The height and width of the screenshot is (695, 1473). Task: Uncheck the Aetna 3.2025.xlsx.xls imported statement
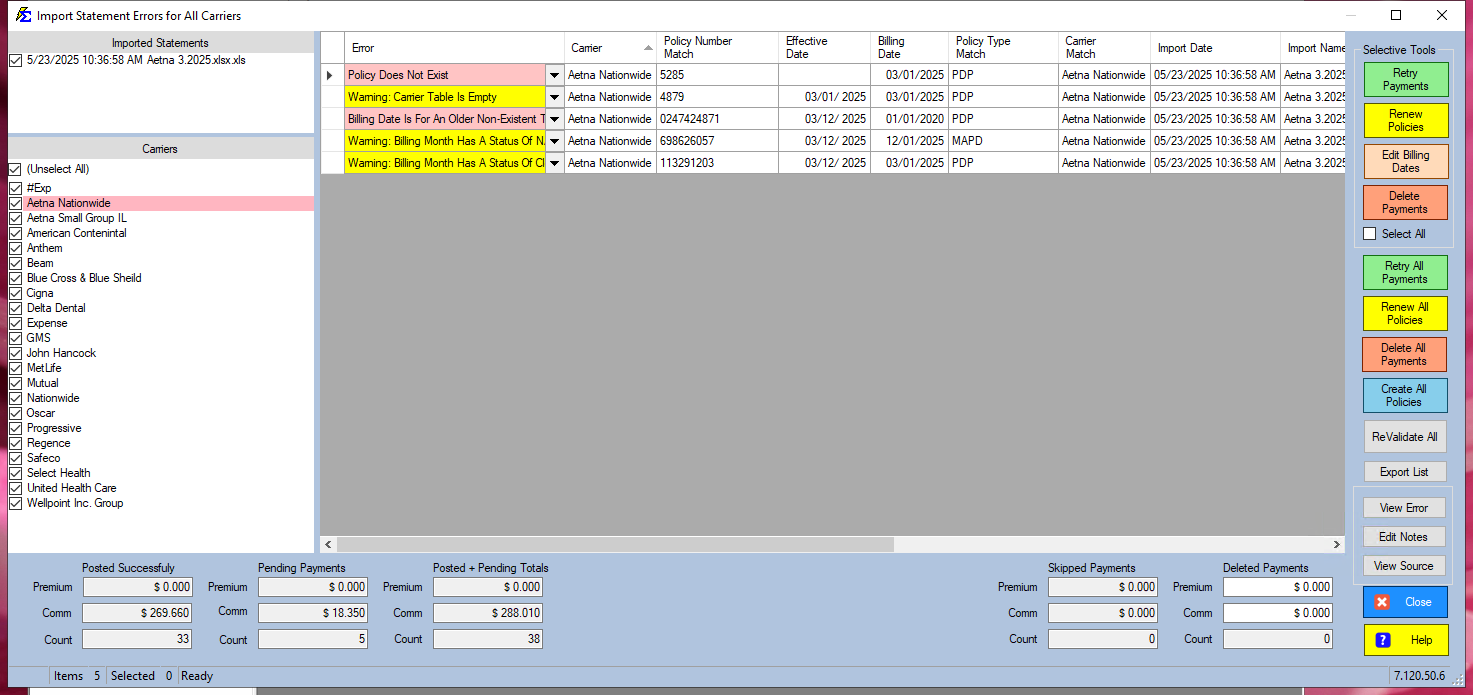click(15, 61)
